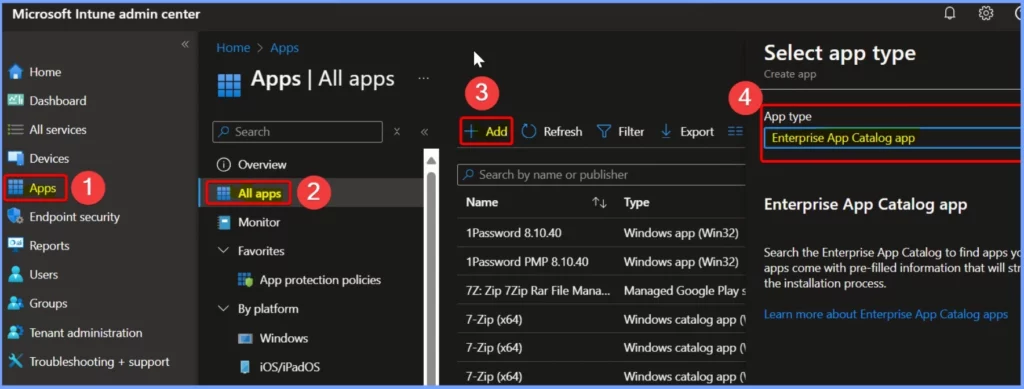Click the Apps breadcrumb link
Viewport: 1024px width, 389px height.
[x=285, y=48]
